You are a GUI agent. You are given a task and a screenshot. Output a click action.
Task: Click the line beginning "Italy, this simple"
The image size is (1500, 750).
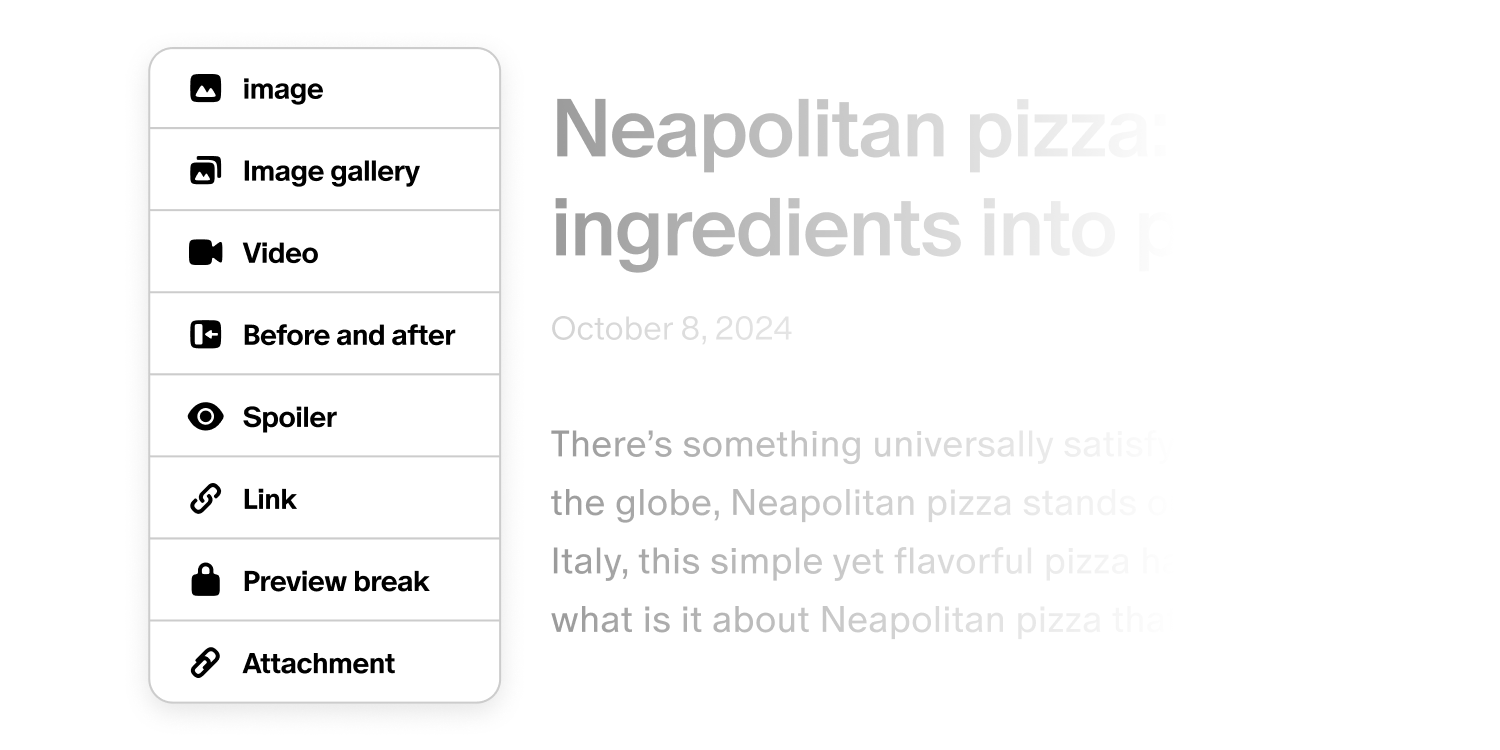pos(800,562)
